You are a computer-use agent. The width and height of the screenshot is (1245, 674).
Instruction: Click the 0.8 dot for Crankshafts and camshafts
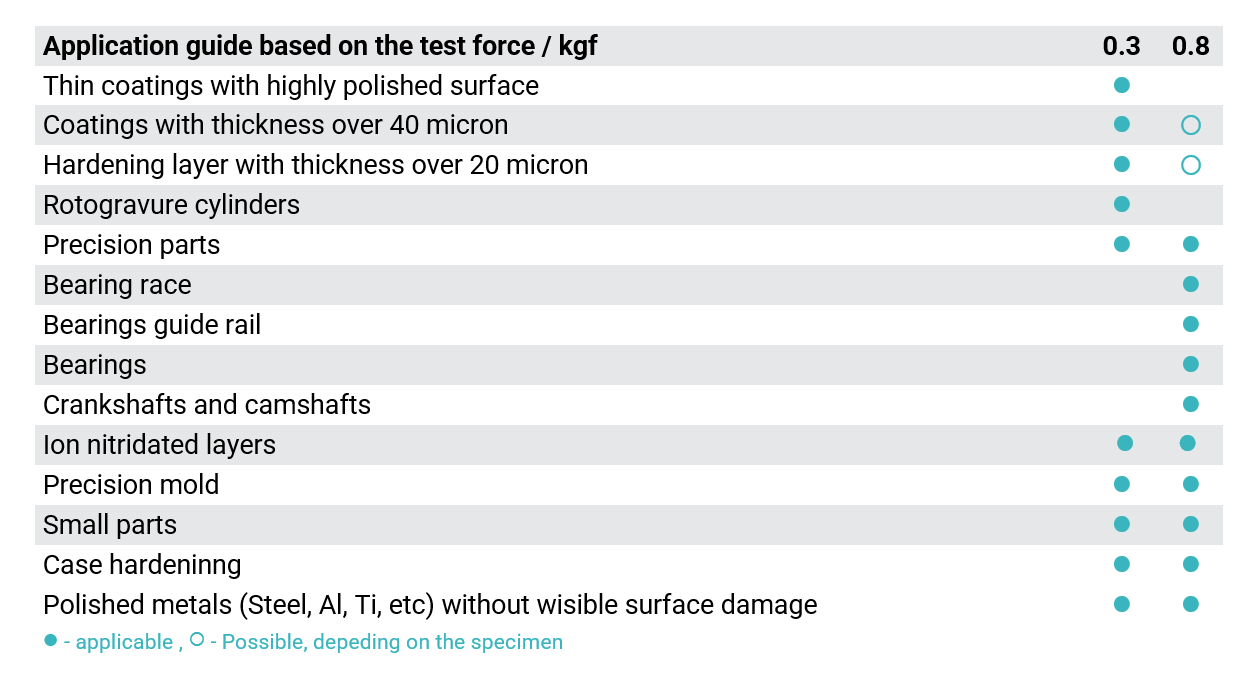pos(1190,404)
